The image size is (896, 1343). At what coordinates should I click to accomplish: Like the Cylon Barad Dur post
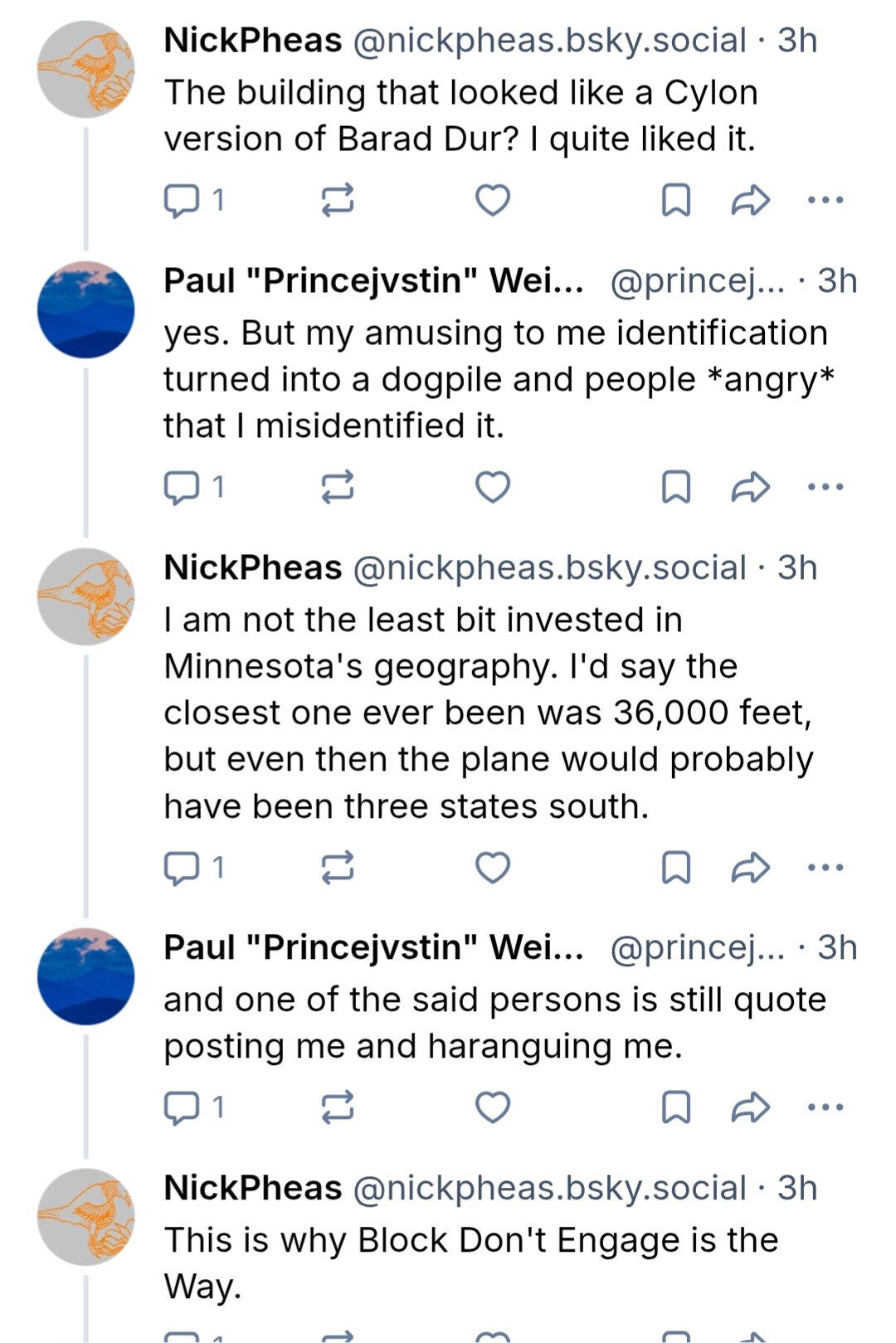[x=492, y=200]
